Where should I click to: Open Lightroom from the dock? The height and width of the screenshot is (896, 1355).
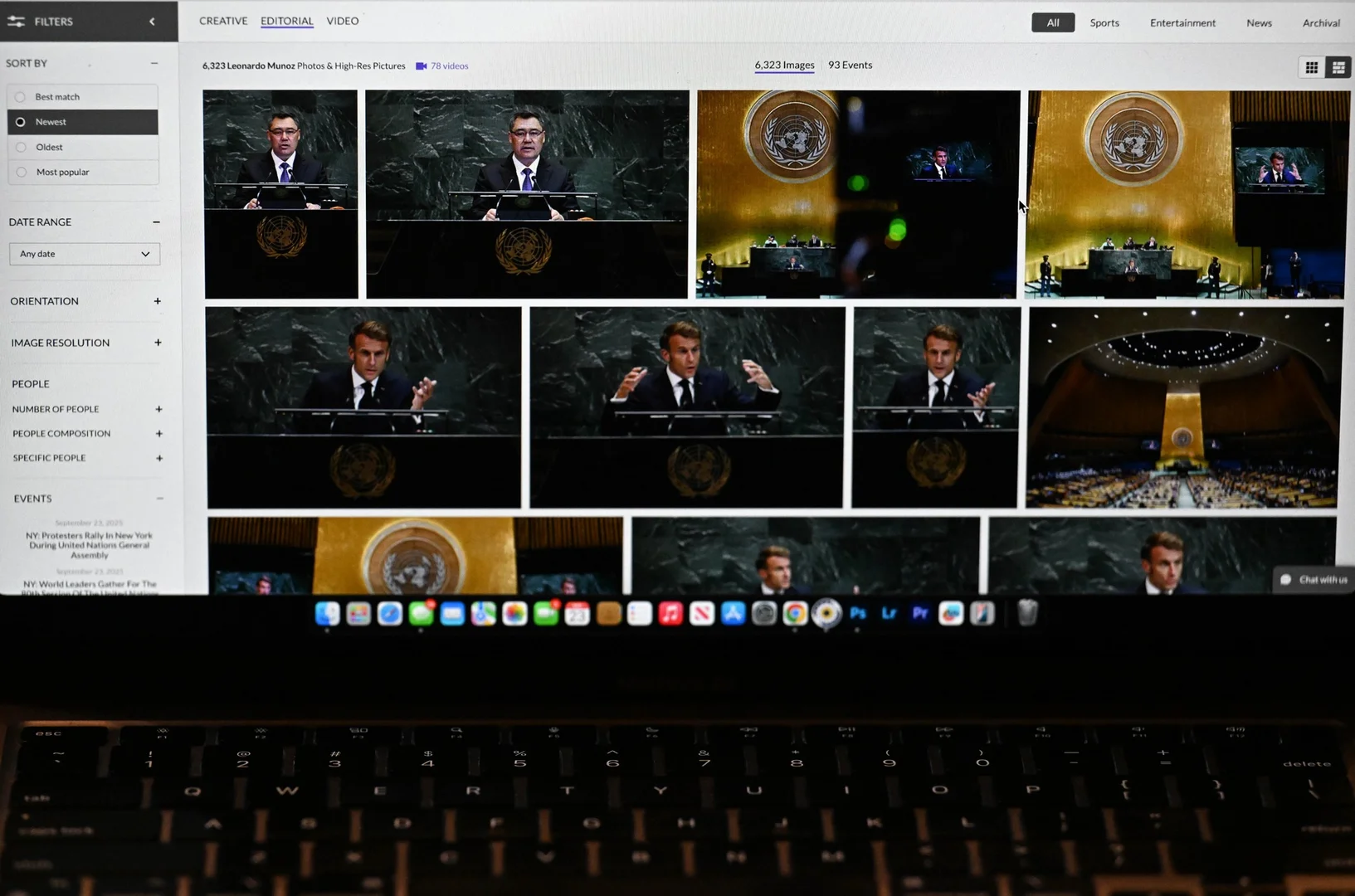[889, 613]
